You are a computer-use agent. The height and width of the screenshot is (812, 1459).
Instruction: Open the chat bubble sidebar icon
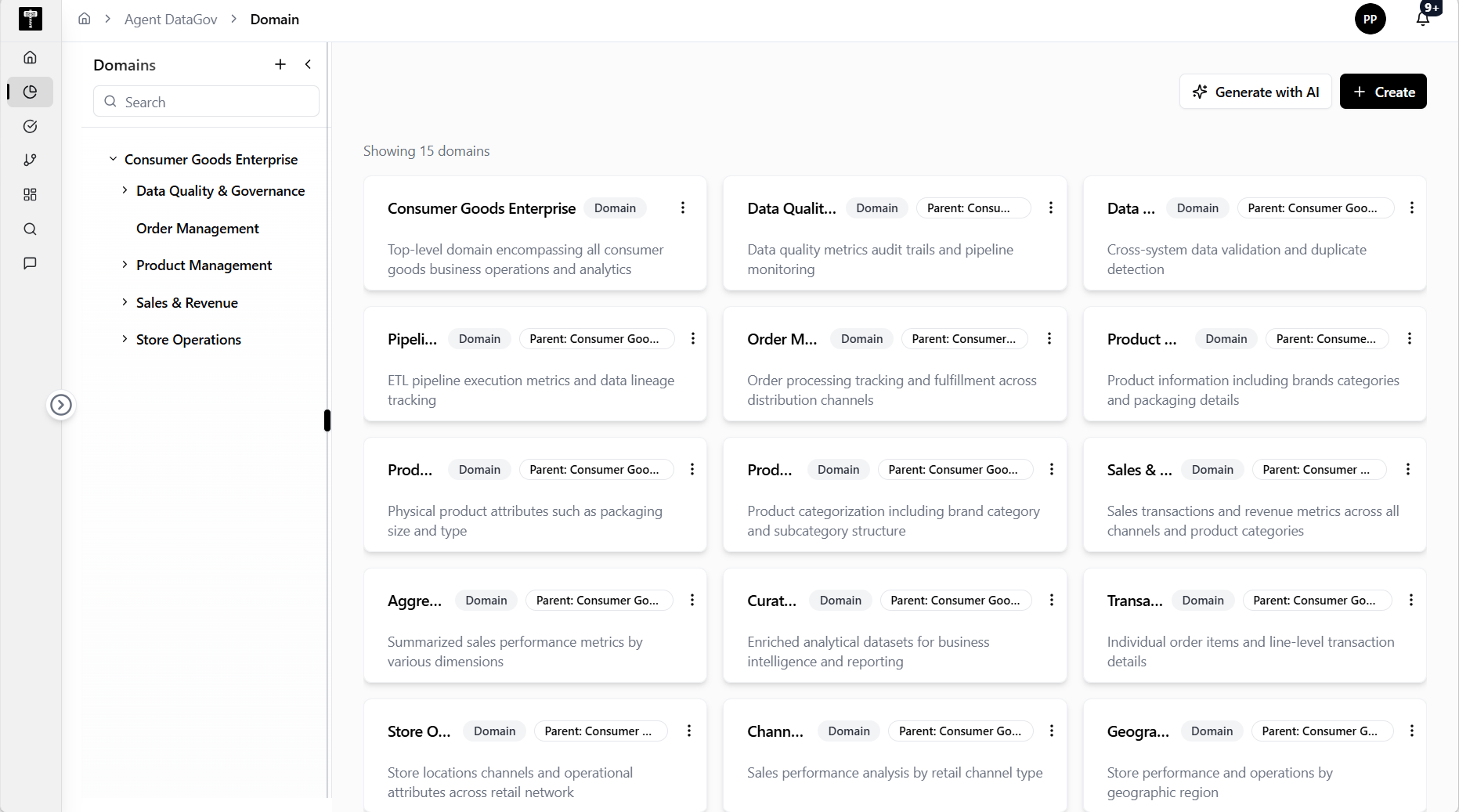tap(30, 263)
